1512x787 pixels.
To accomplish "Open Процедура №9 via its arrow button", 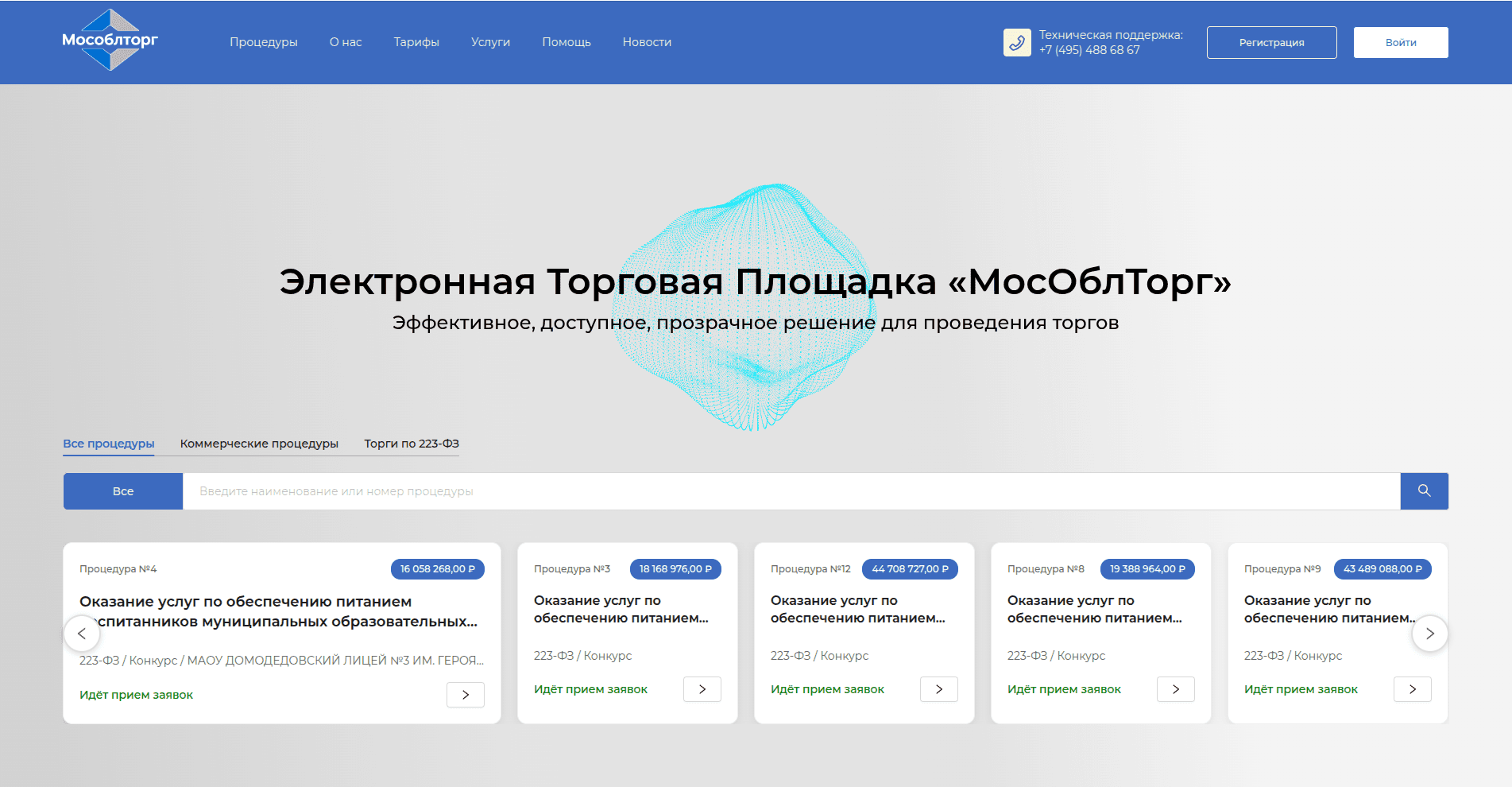I will click(x=1413, y=689).
